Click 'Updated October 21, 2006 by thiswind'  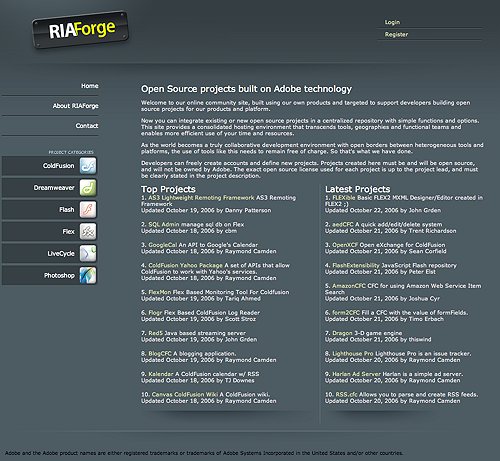click(378, 339)
